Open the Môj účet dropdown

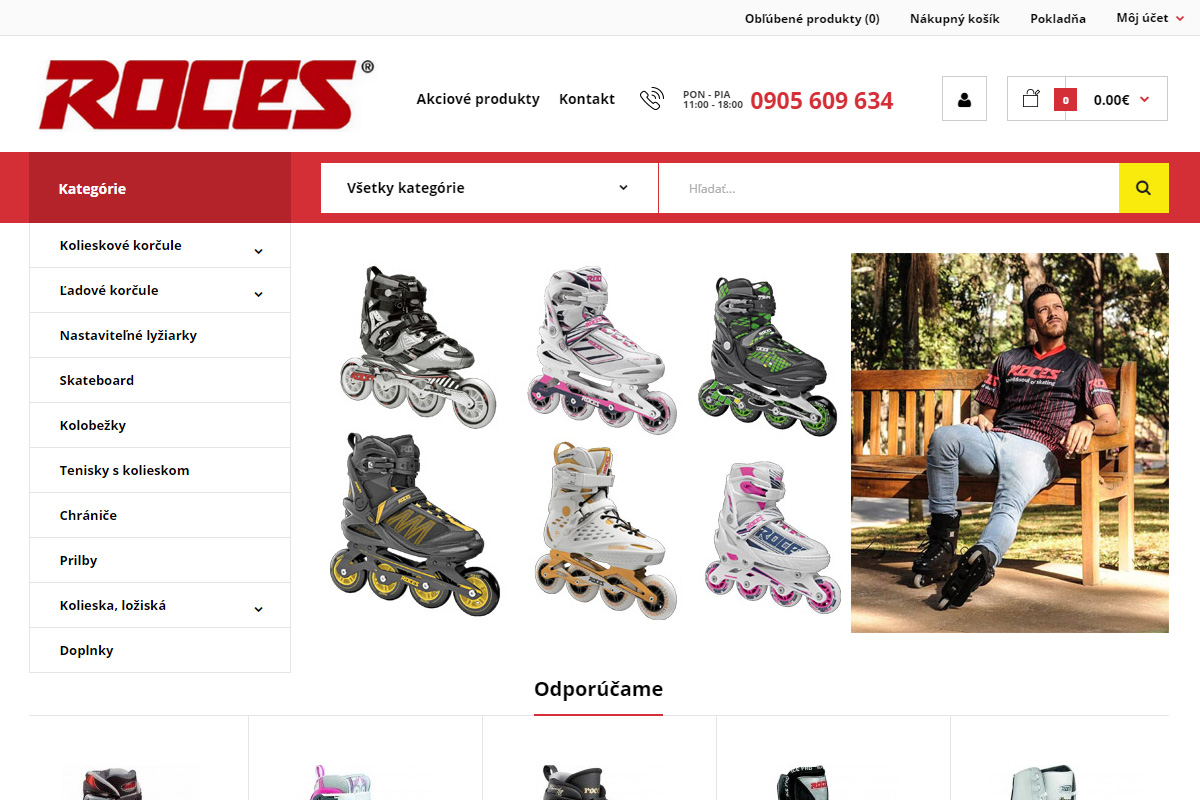(x=1150, y=18)
